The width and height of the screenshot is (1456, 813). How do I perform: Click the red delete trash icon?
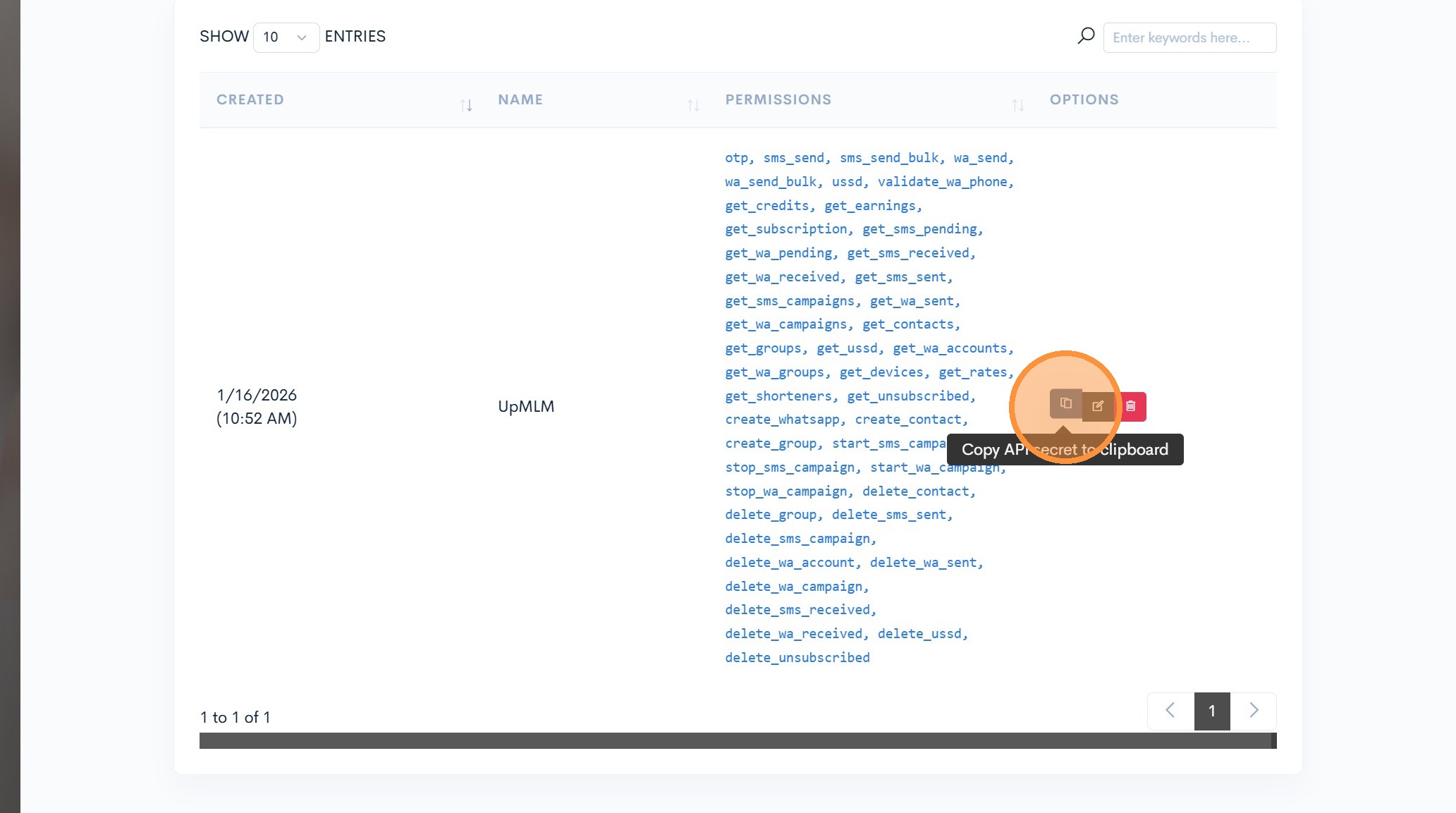pyautogui.click(x=1131, y=406)
